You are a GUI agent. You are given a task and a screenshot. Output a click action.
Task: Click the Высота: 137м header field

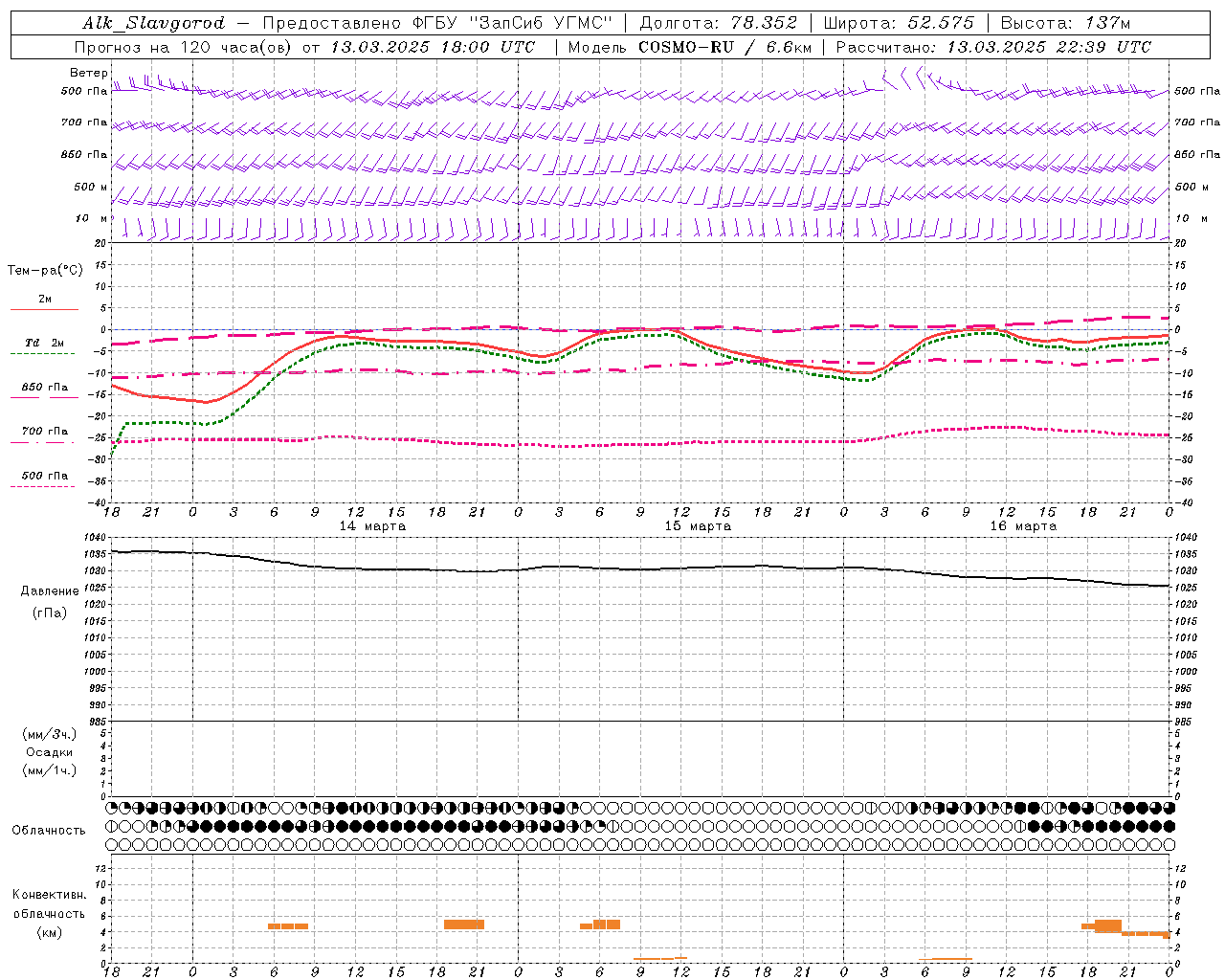[1065, 23]
